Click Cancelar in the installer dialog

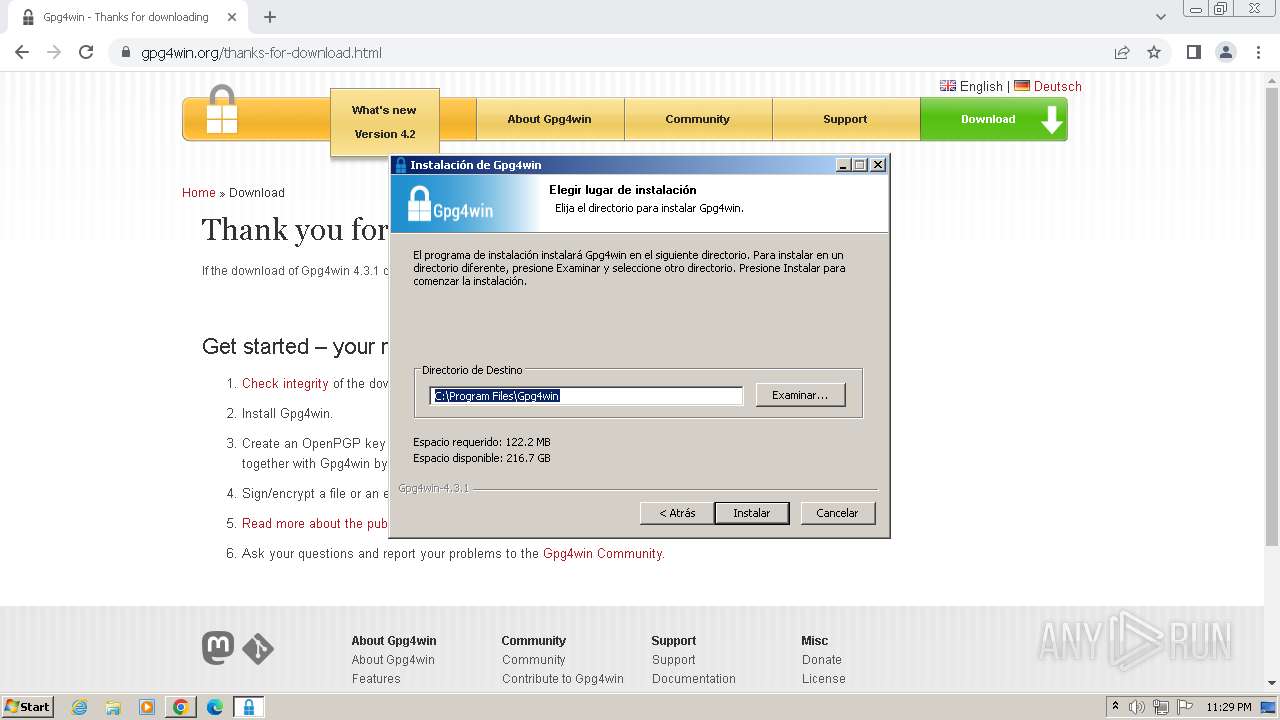click(x=837, y=513)
